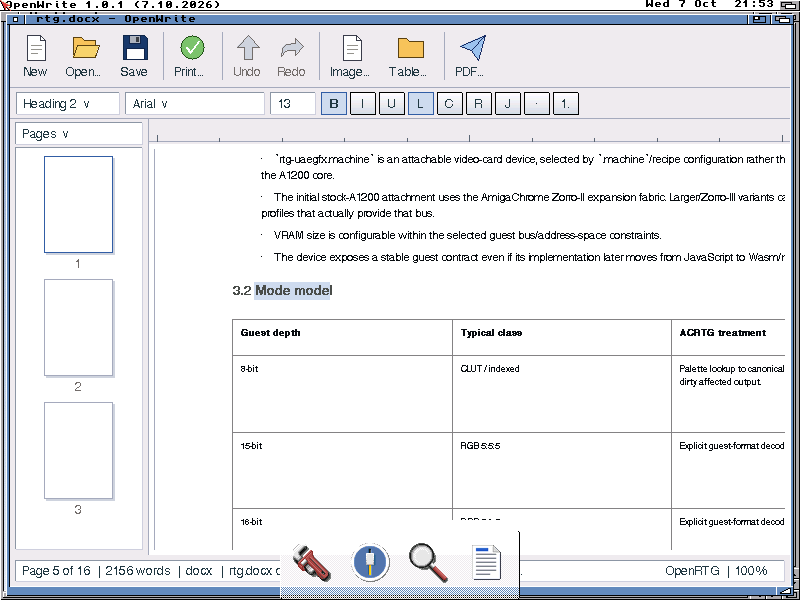Open the Pages sidebar dropdown
This screenshot has width=800, height=600.
pos(79,134)
